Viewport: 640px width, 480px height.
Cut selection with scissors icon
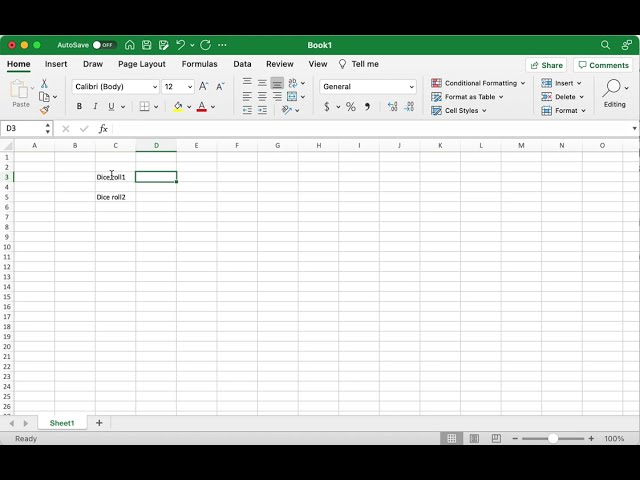click(44, 83)
